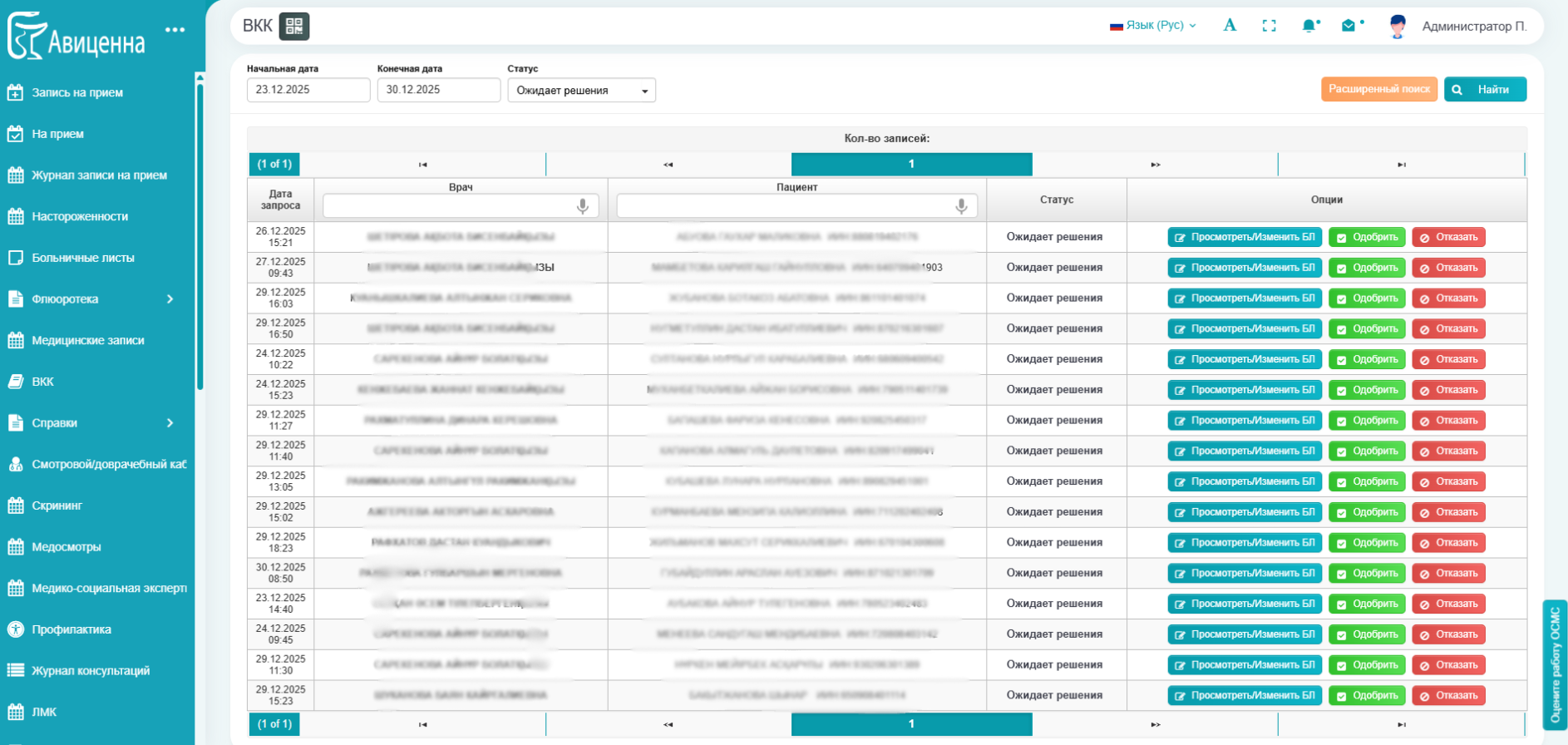1568x745 pixels.
Task: Click the Начальная дата input field
Action: (308, 90)
